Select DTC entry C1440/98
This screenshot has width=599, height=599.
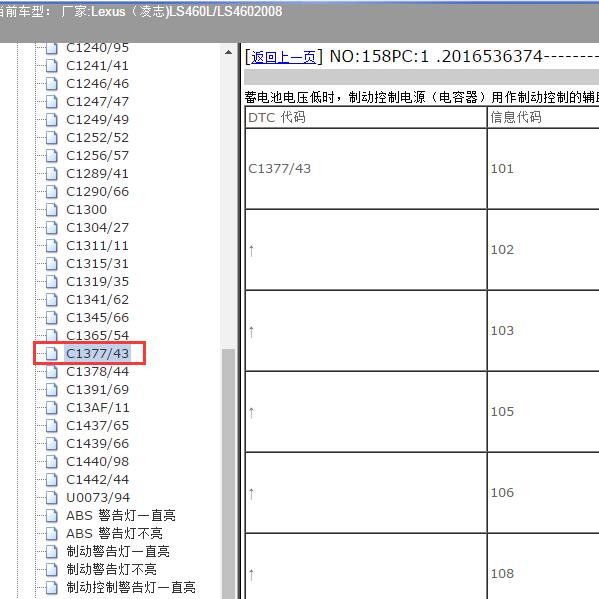click(97, 461)
